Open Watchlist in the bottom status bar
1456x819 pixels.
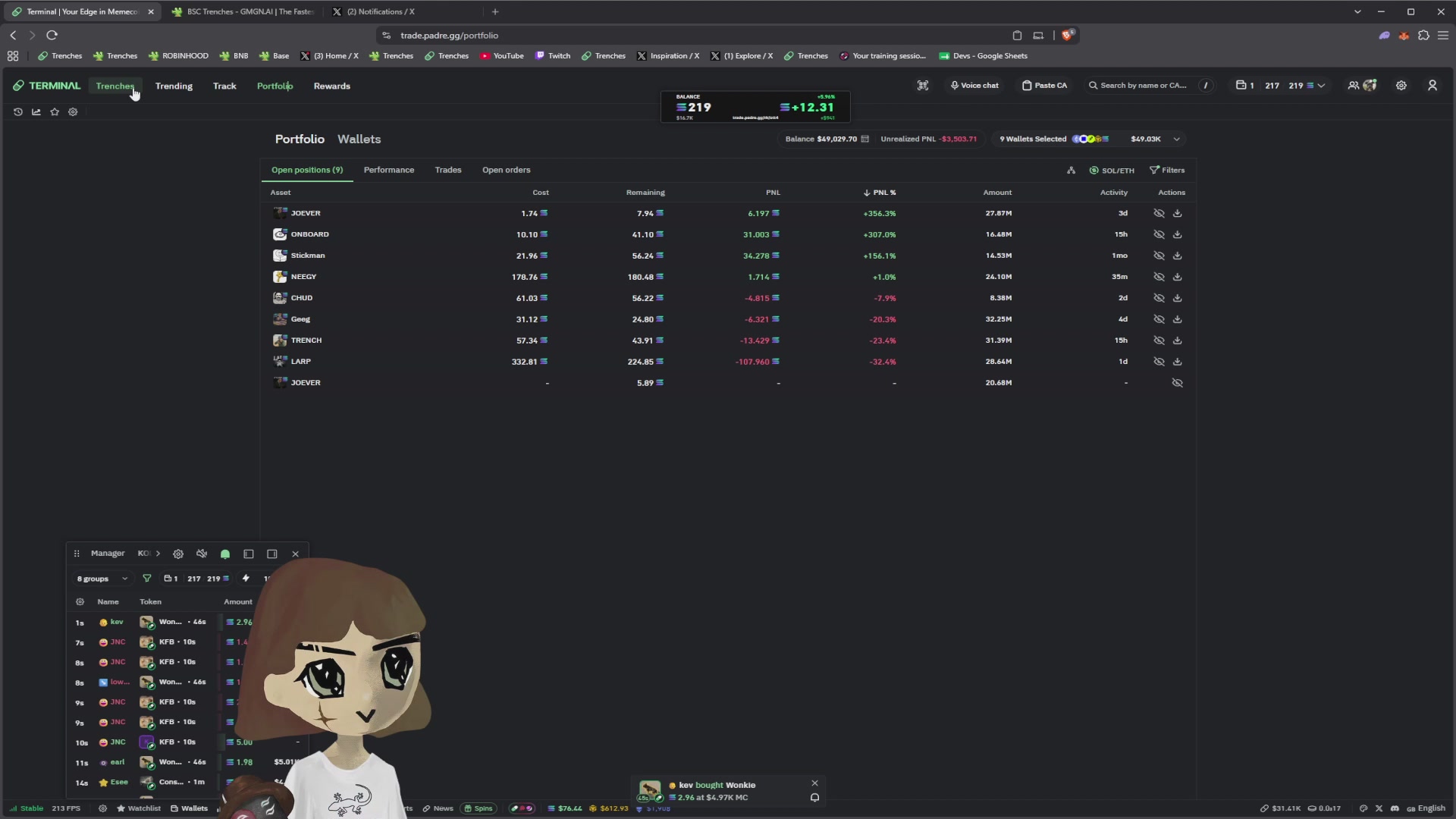click(139, 808)
